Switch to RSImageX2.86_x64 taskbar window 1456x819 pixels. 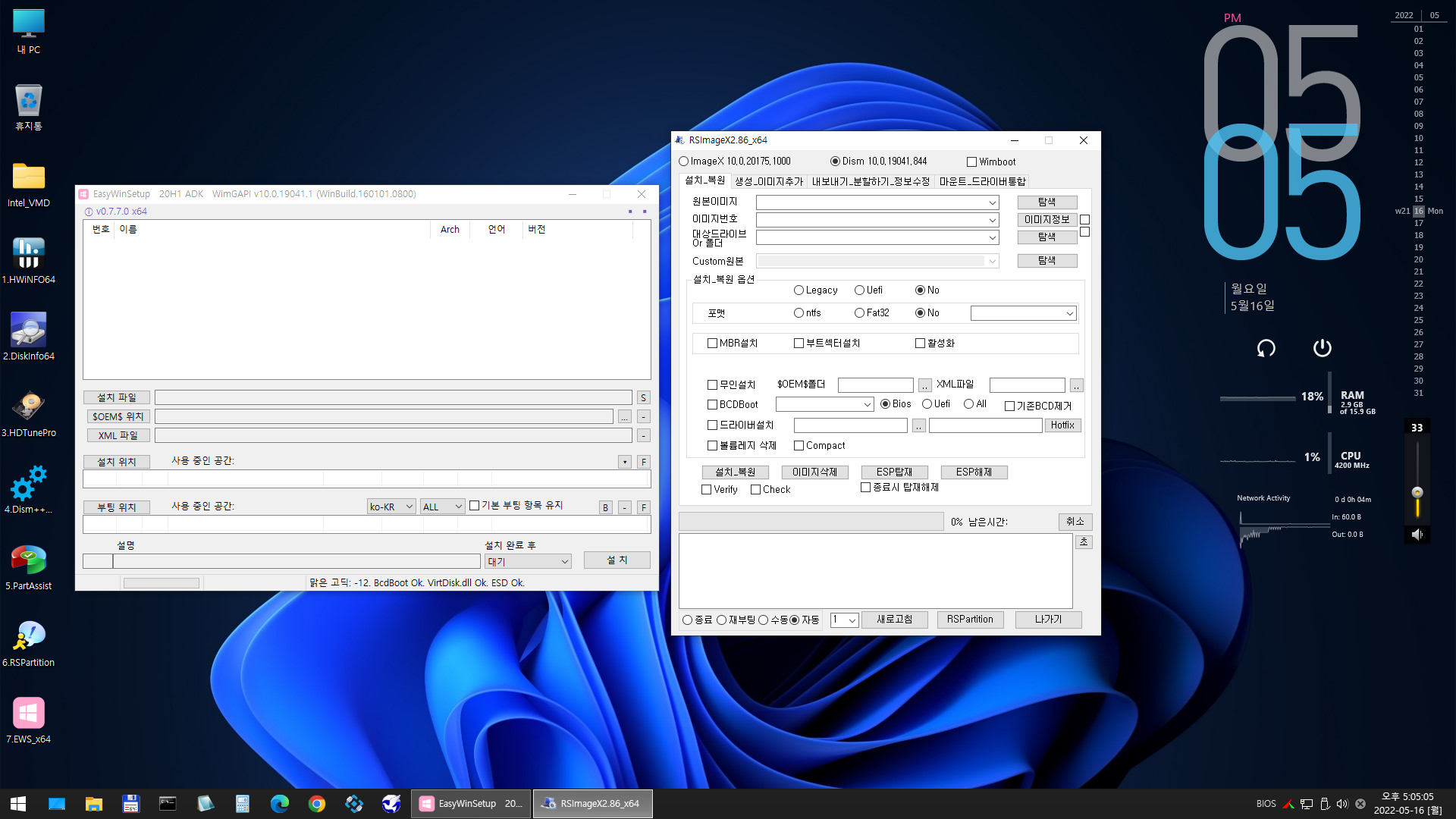pos(592,804)
